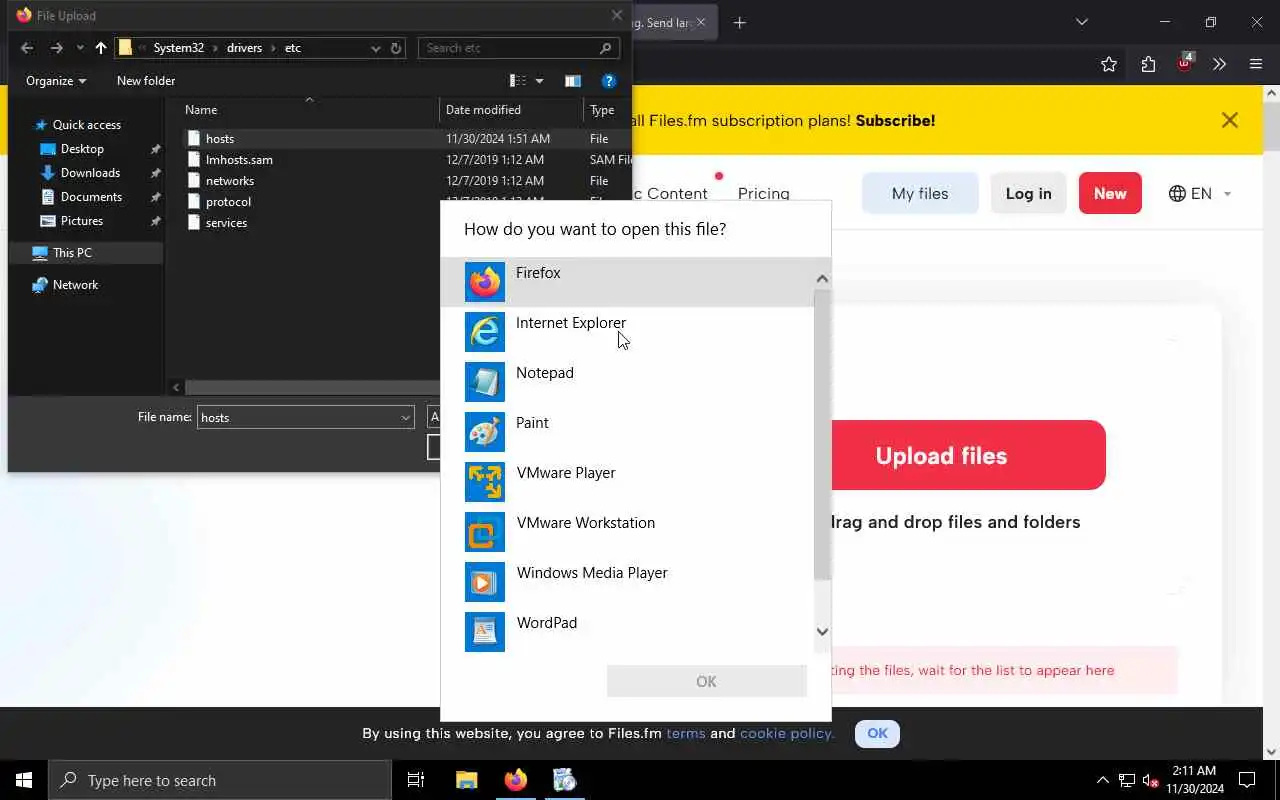
Task: Select the Paint app icon
Action: tap(485, 432)
